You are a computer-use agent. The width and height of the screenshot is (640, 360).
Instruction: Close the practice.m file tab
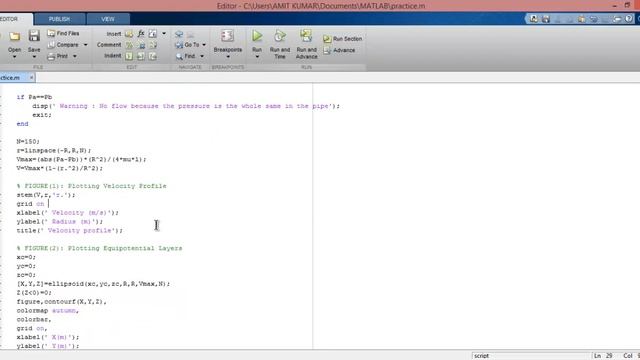pos(31,78)
